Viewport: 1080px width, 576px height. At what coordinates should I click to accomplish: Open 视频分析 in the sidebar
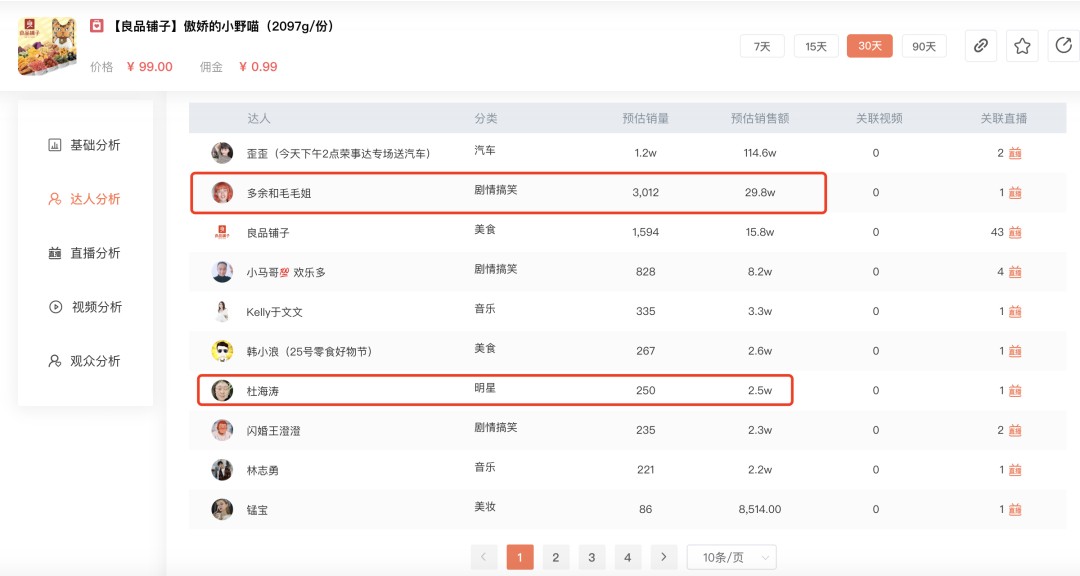click(x=85, y=307)
